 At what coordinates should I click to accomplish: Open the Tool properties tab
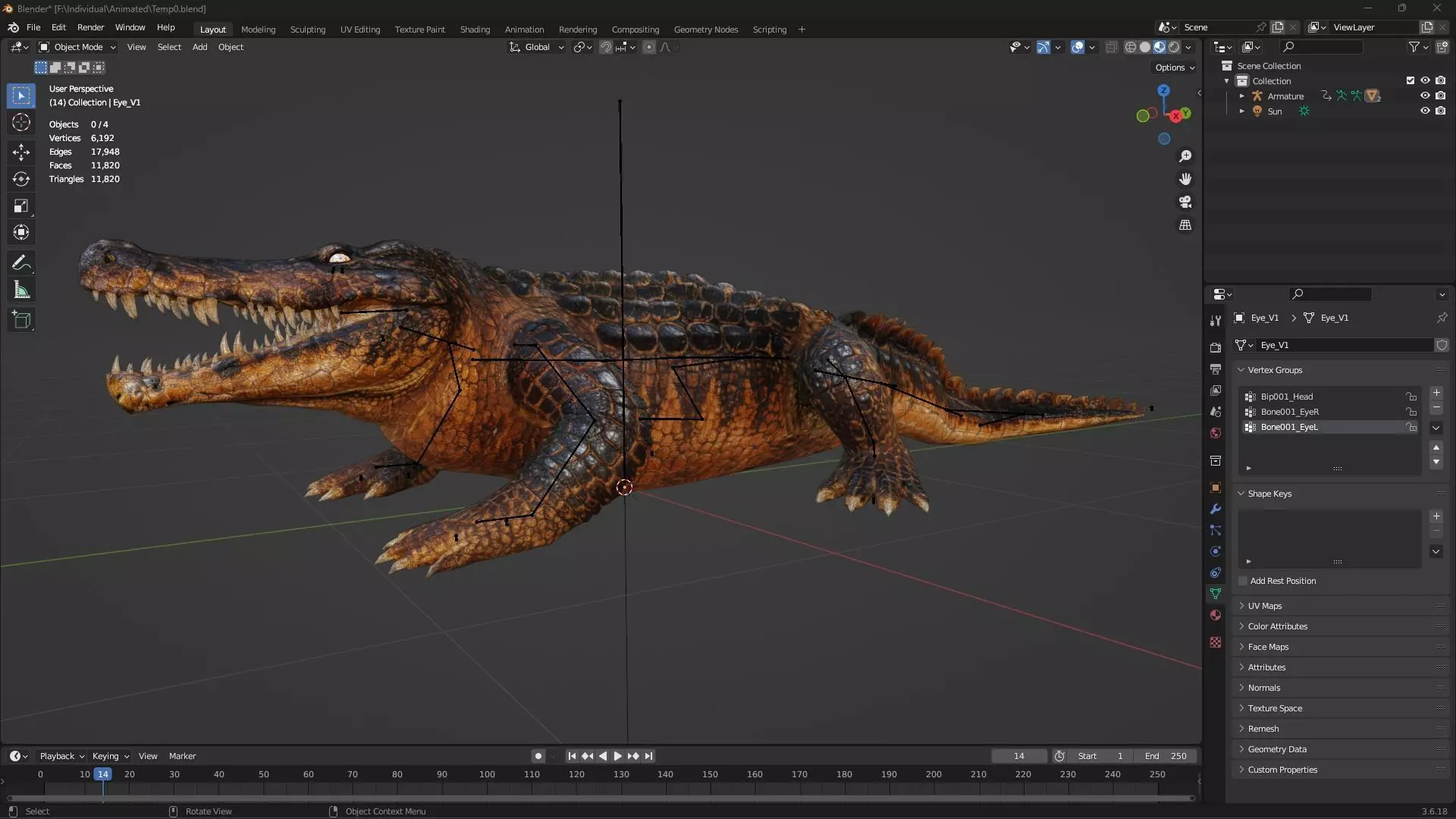(1216, 321)
